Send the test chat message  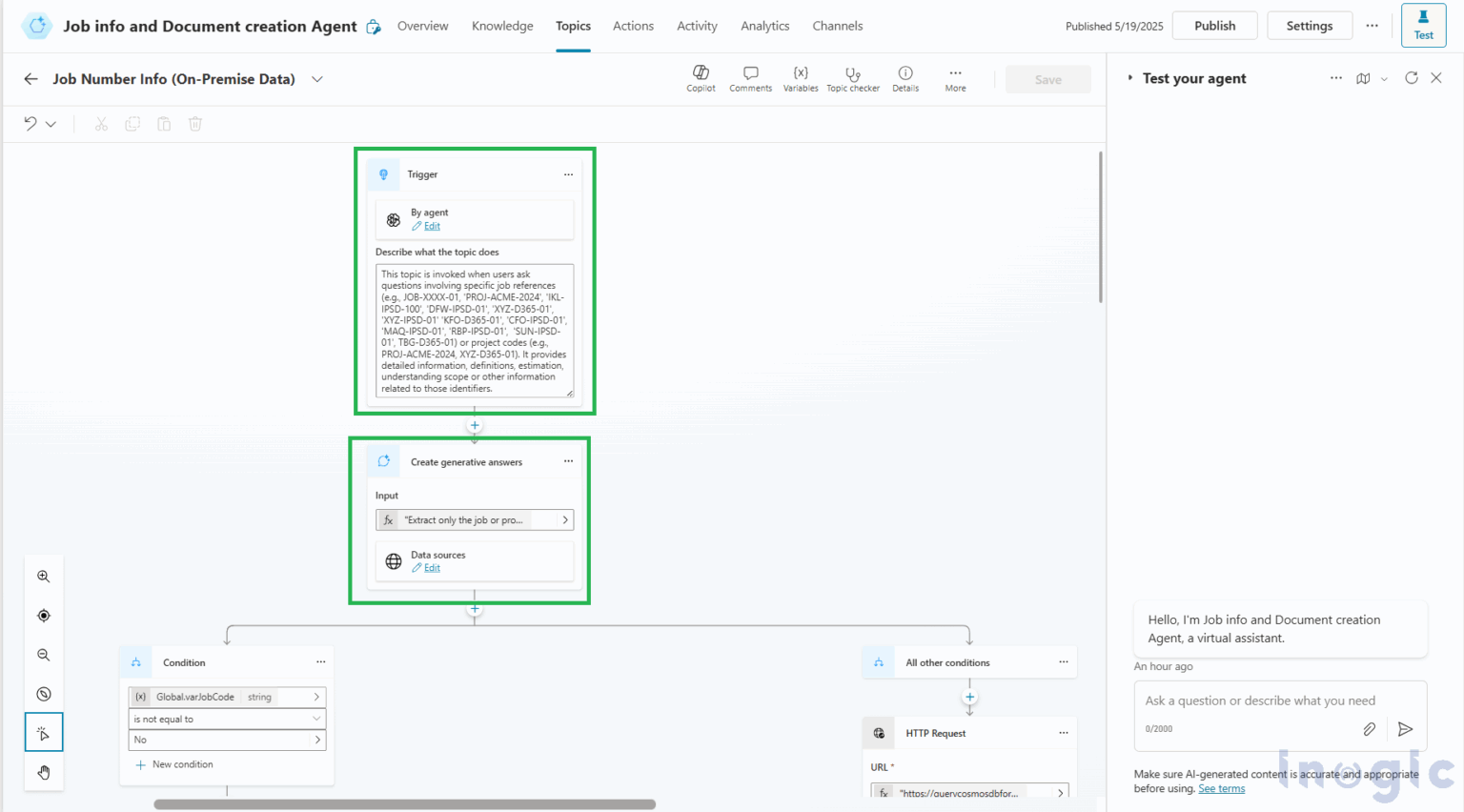click(1405, 729)
